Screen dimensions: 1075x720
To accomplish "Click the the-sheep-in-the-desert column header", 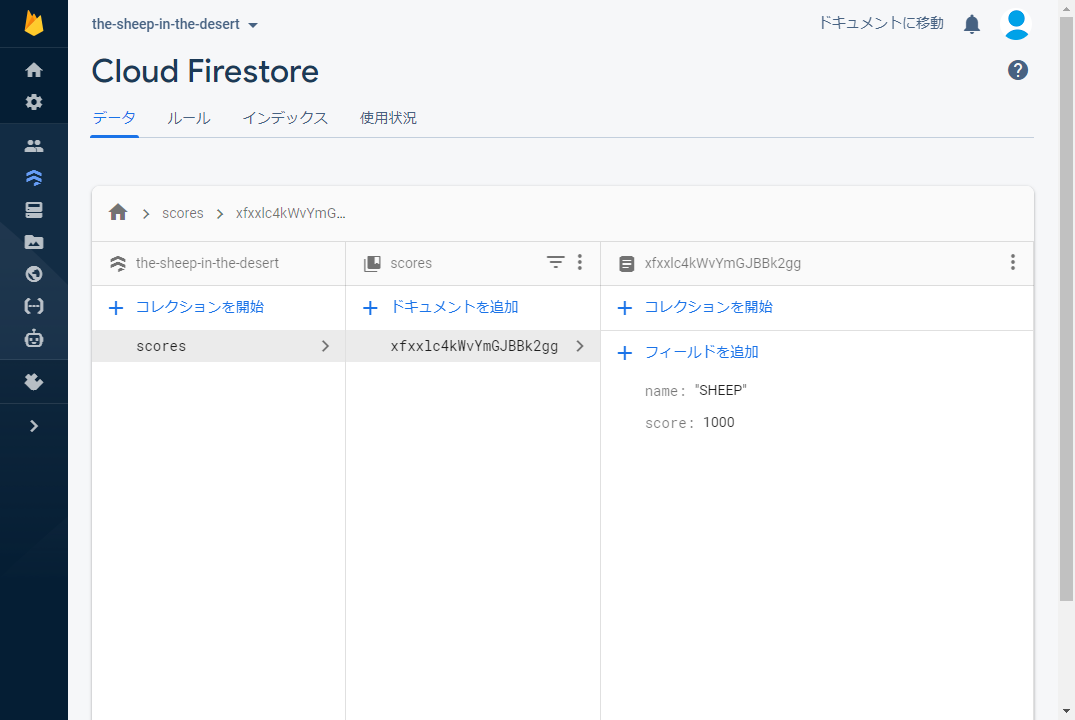I will [x=207, y=263].
